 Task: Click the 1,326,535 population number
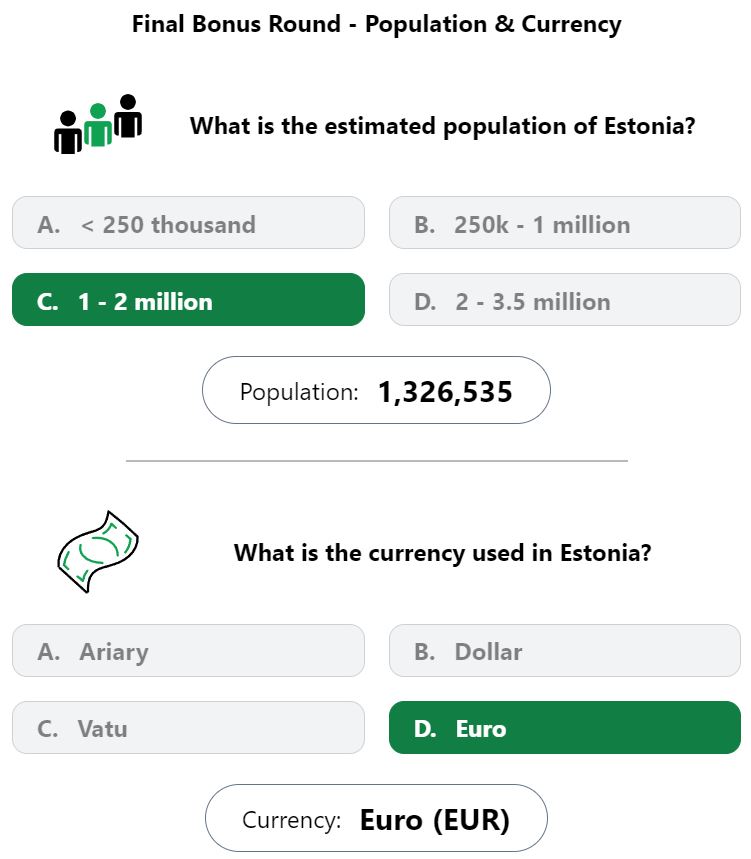coord(445,392)
